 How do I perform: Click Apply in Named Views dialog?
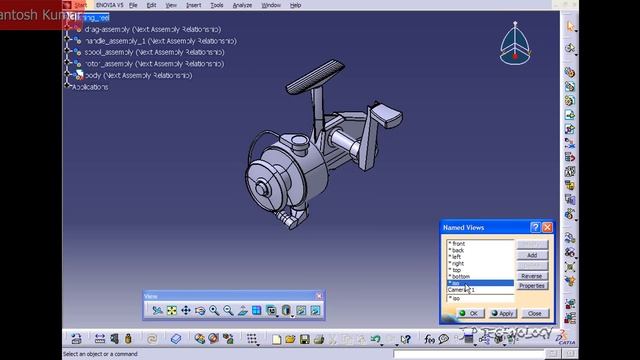tap(502, 313)
